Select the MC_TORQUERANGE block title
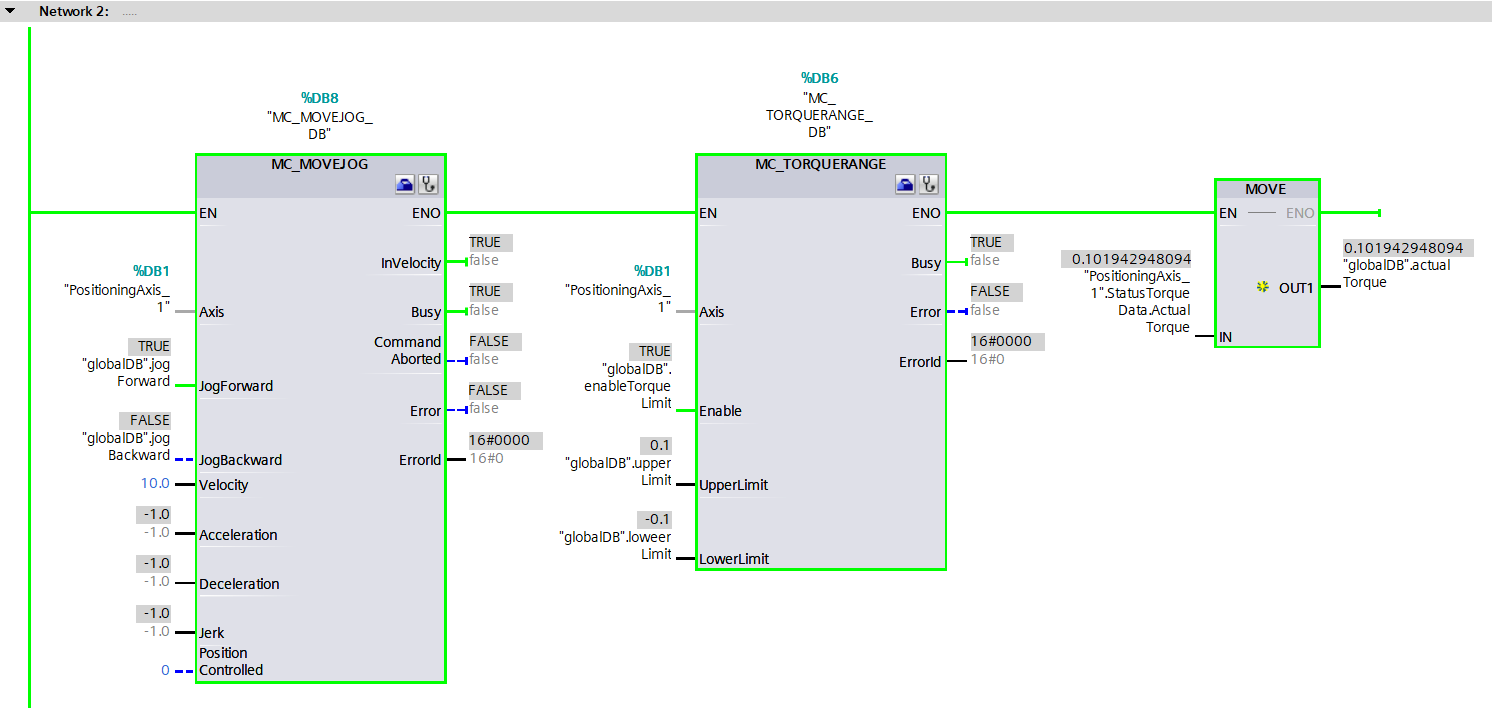Viewport: 1492px width, 708px height. pyautogui.click(x=820, y=163)
